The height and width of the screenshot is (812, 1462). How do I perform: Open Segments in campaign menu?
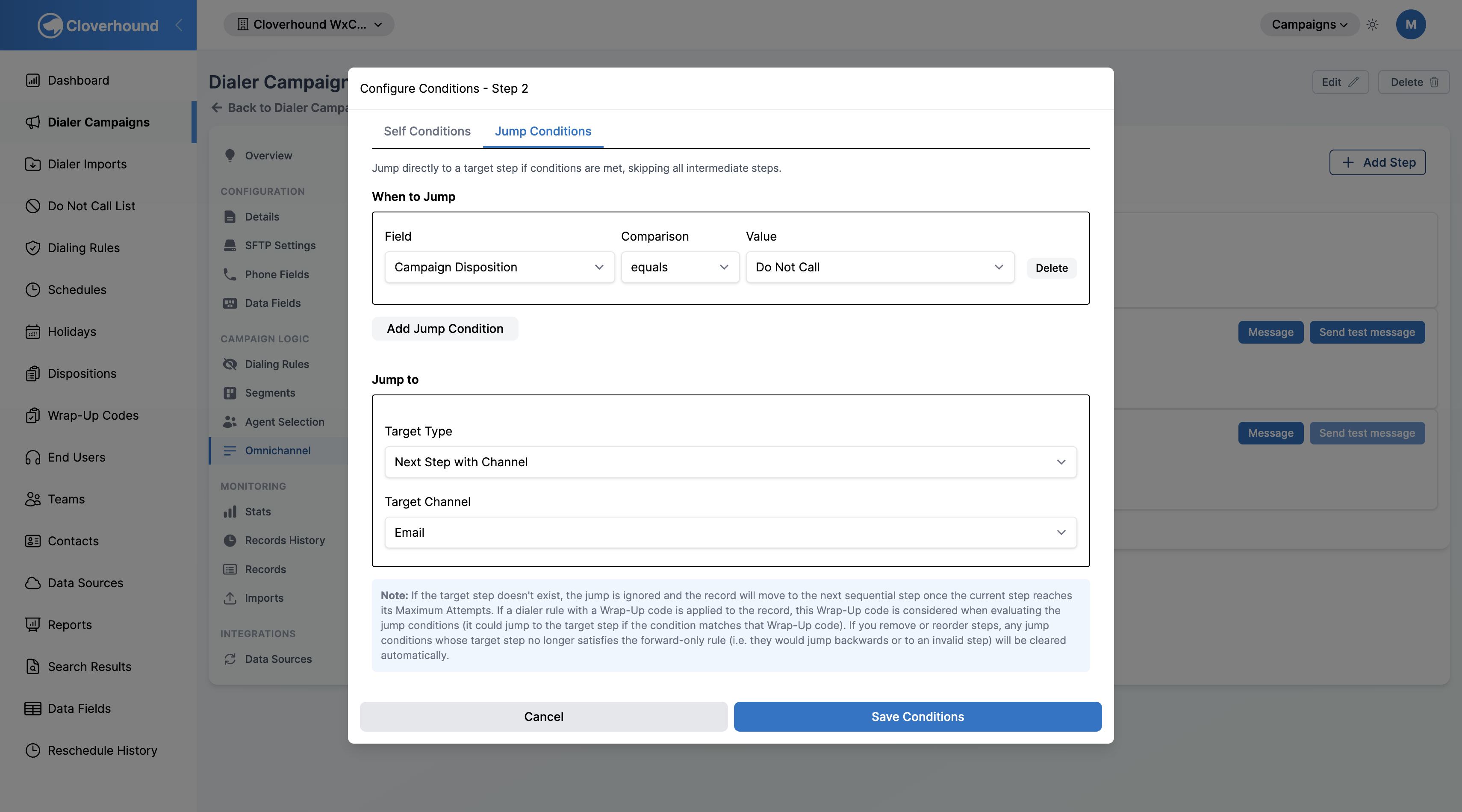[x=270, y=393]
